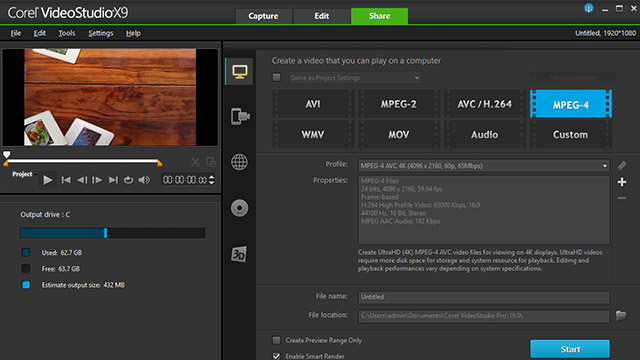Select the 3D movie output icon

(239, 254)
